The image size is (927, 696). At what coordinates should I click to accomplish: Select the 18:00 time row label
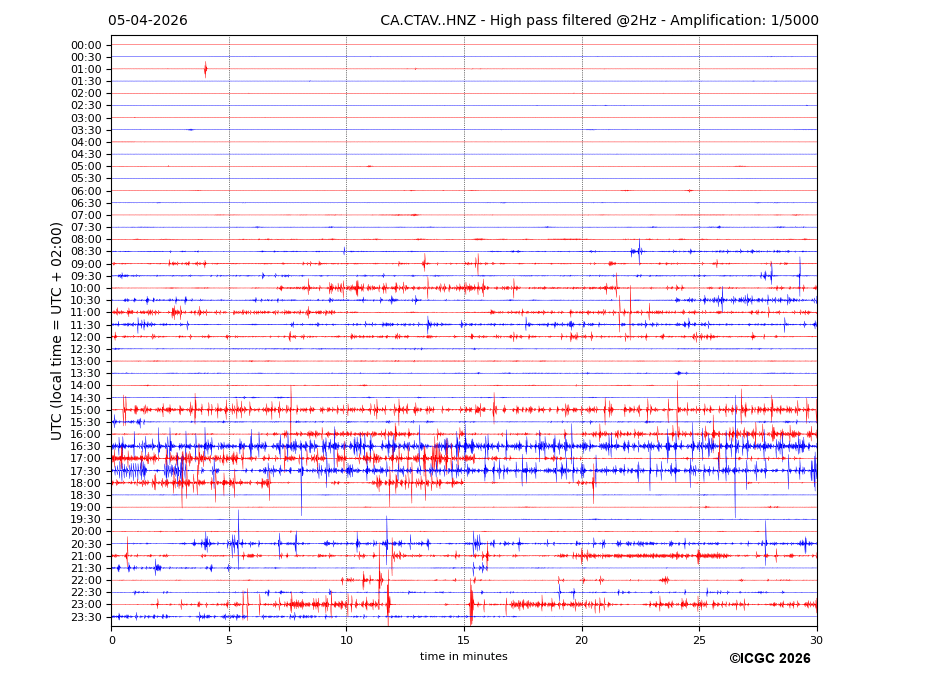point(86,483)
